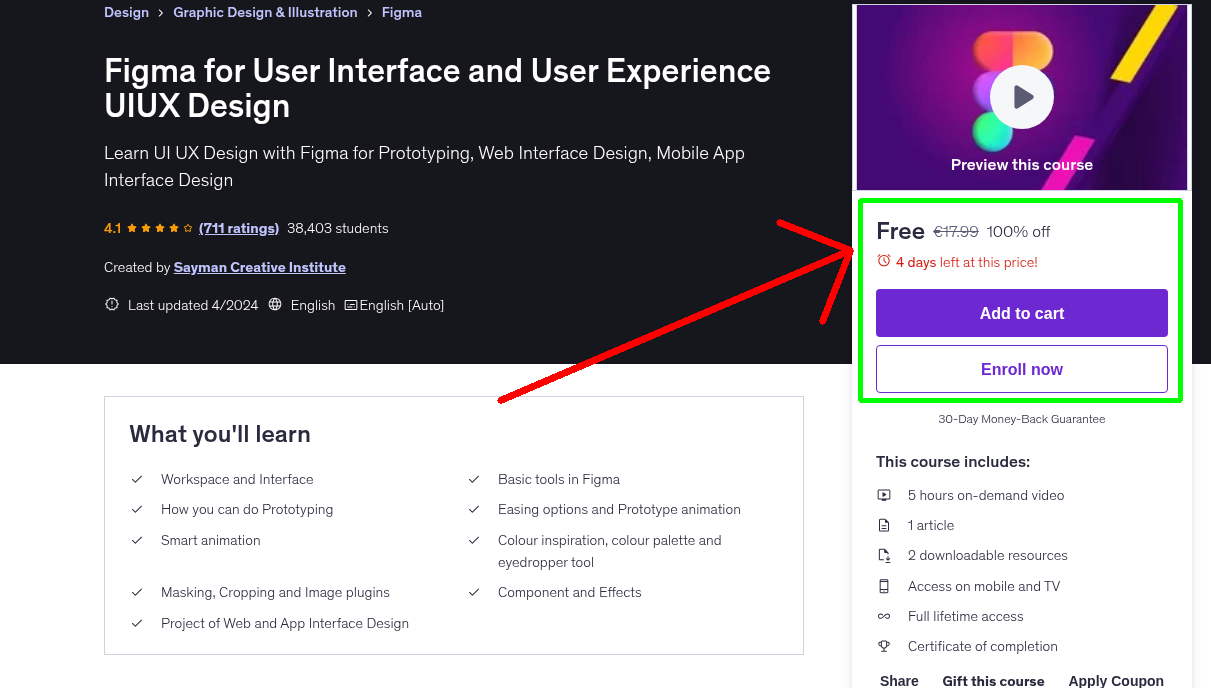Select Gift this course

point(993,680)
